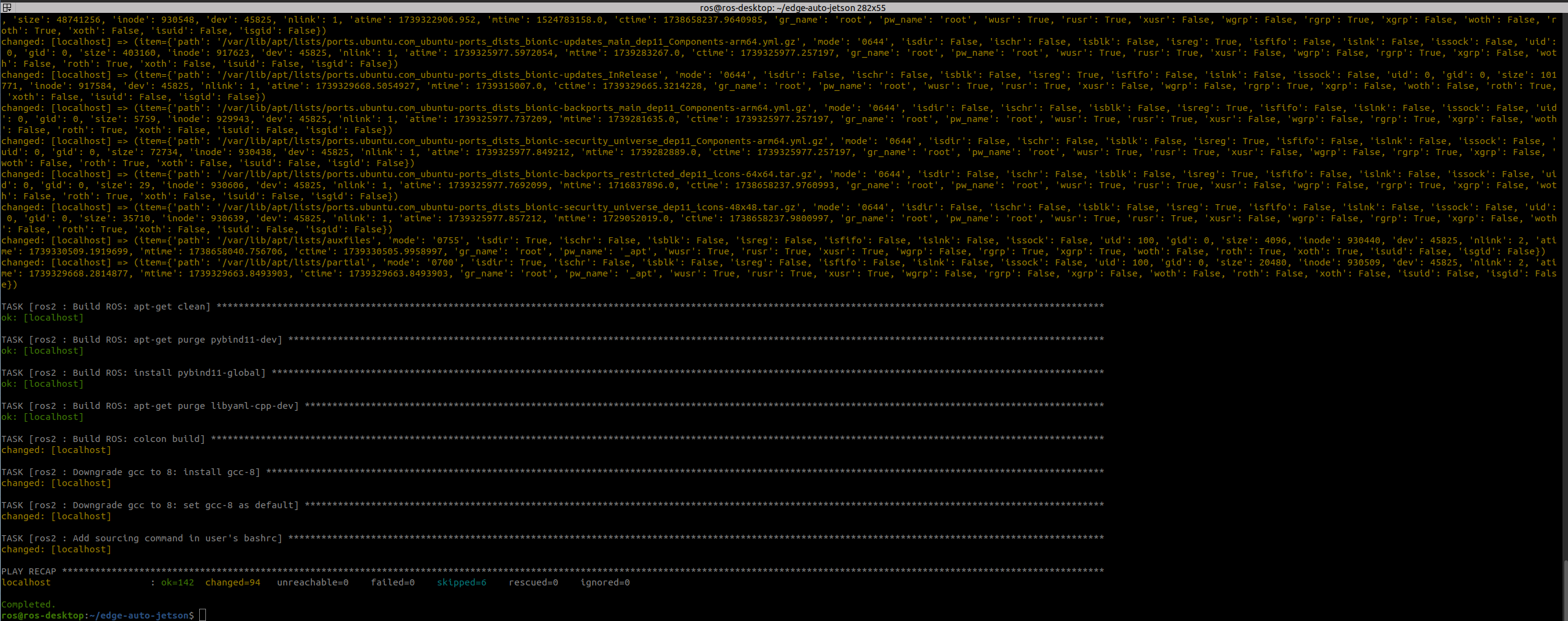
Task: Click the 'unreachable=0' recap value
Action: pos(313,582)
